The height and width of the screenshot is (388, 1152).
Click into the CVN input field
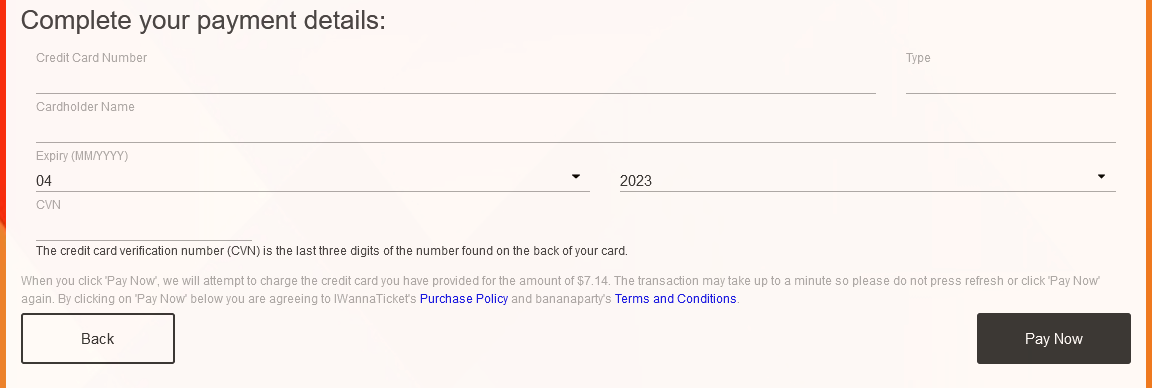click(x=144, y=229)
